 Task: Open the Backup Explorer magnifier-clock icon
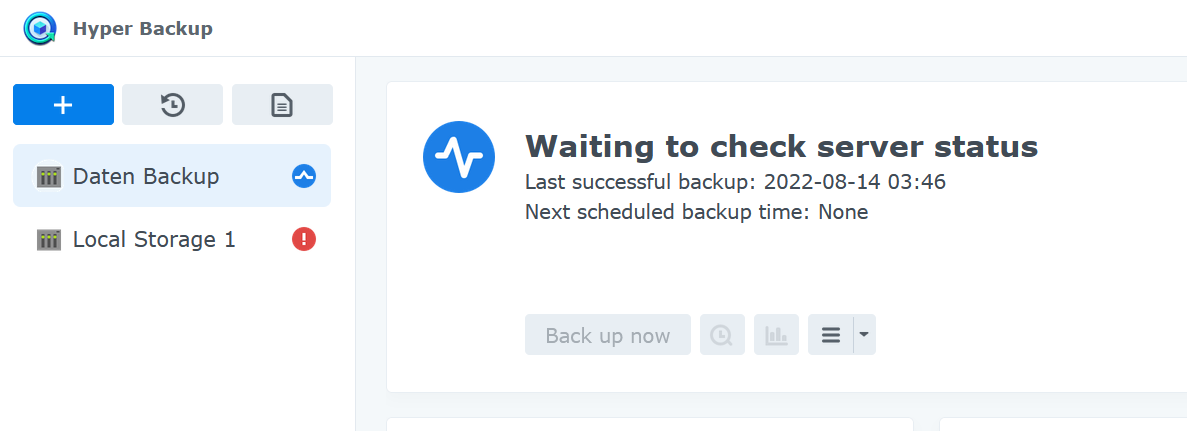[722, 335]
